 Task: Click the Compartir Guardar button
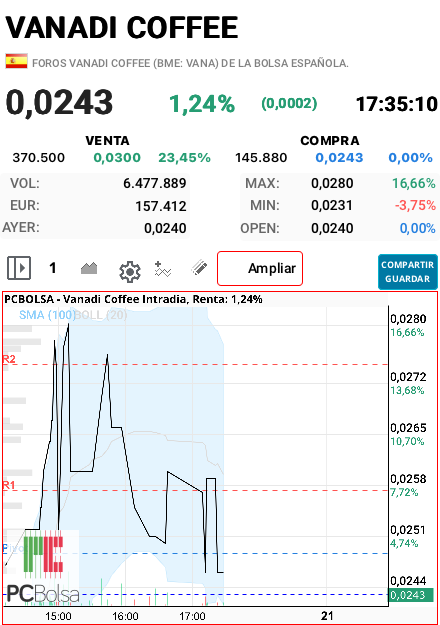[x=408, y=272]
